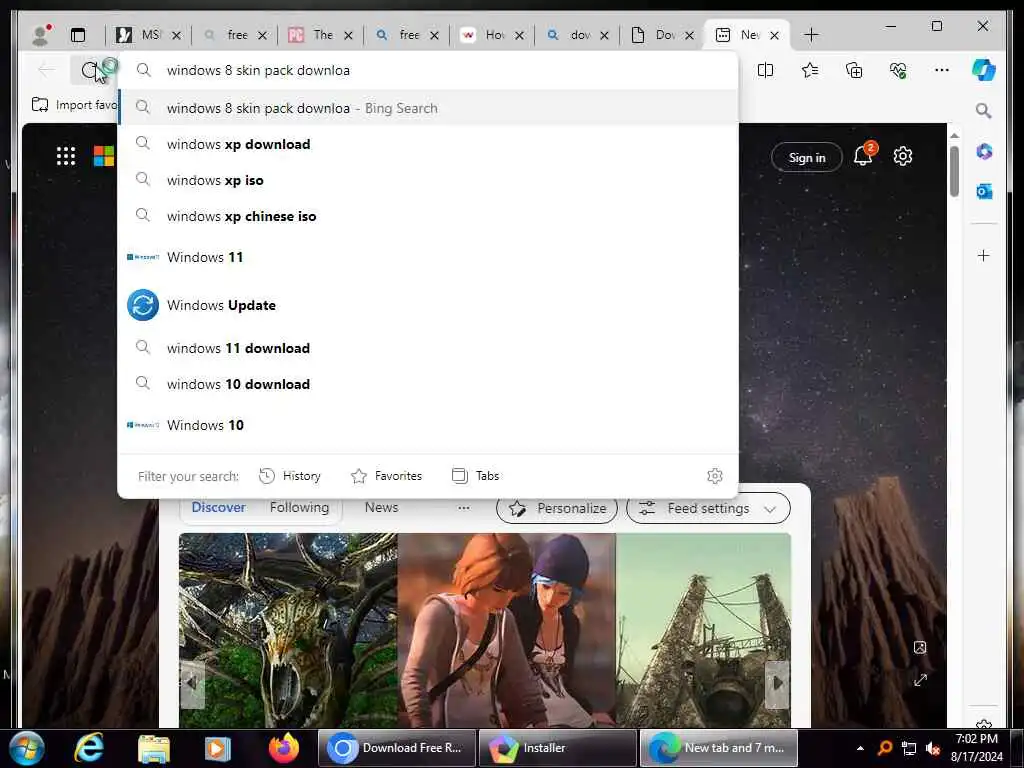
Task: Select Windows 10 suggestion
Action: tap(428, 425)
